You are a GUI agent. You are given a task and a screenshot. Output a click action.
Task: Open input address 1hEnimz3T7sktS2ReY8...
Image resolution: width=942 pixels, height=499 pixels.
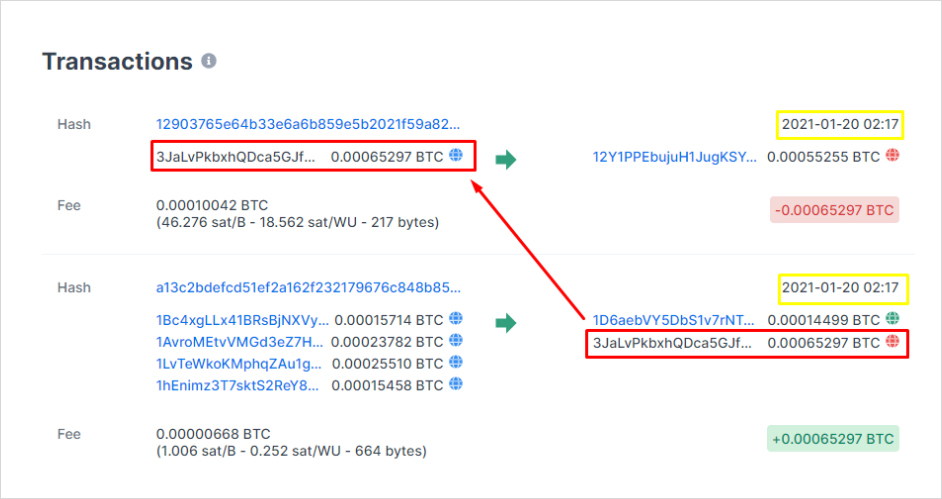pos(238,385)
